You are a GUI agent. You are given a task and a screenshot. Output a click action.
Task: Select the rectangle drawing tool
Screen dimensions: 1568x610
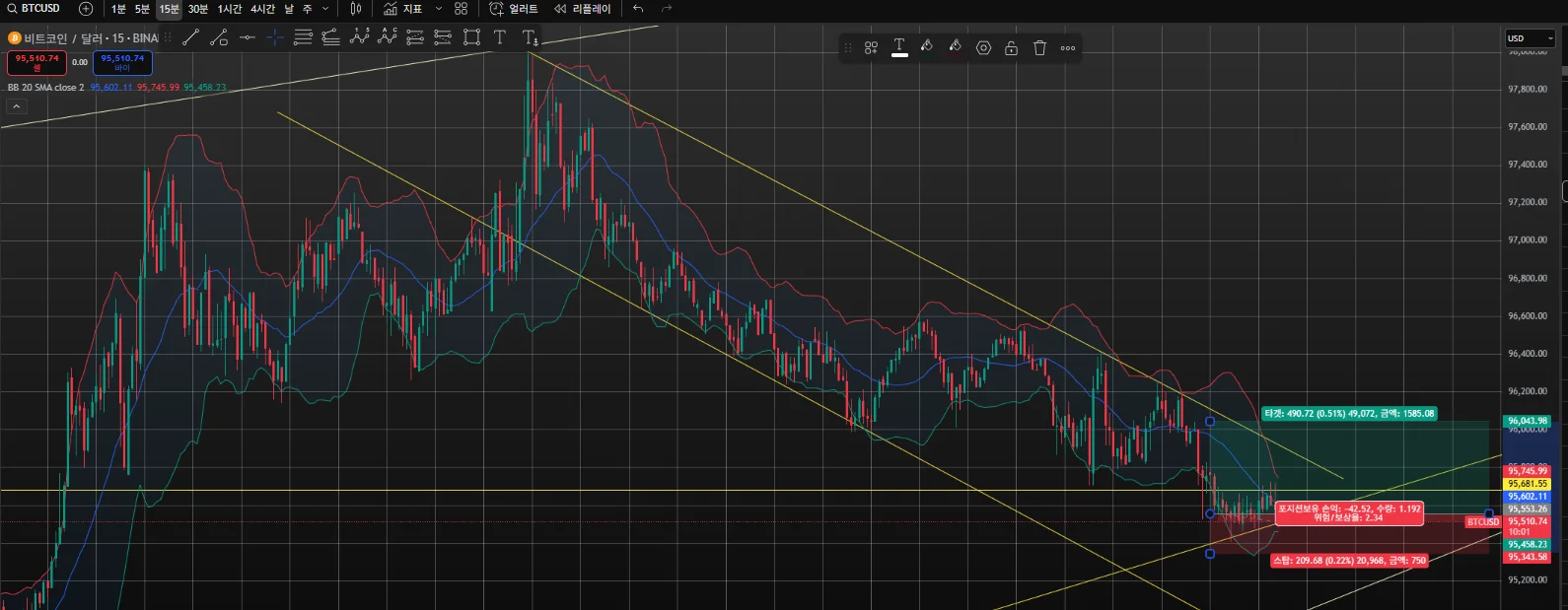471,37
